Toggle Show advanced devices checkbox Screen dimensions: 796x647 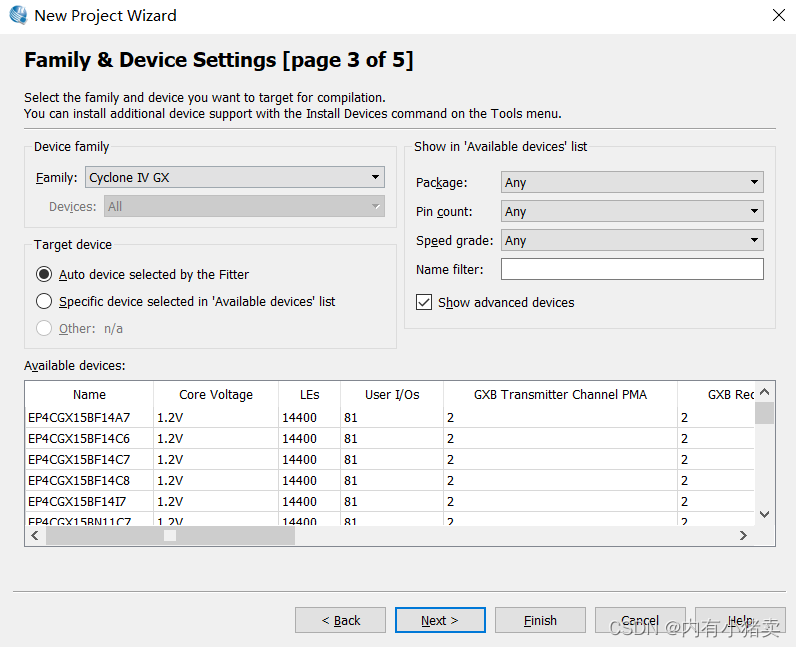point(424,302)
